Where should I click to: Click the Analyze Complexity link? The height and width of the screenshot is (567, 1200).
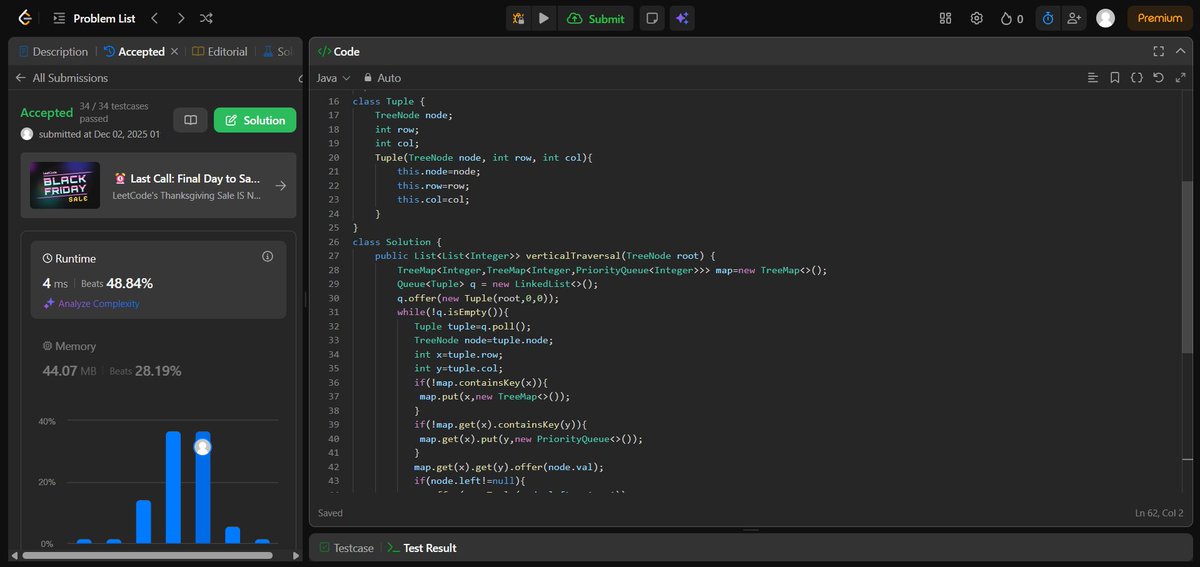(x=91, y=303)
